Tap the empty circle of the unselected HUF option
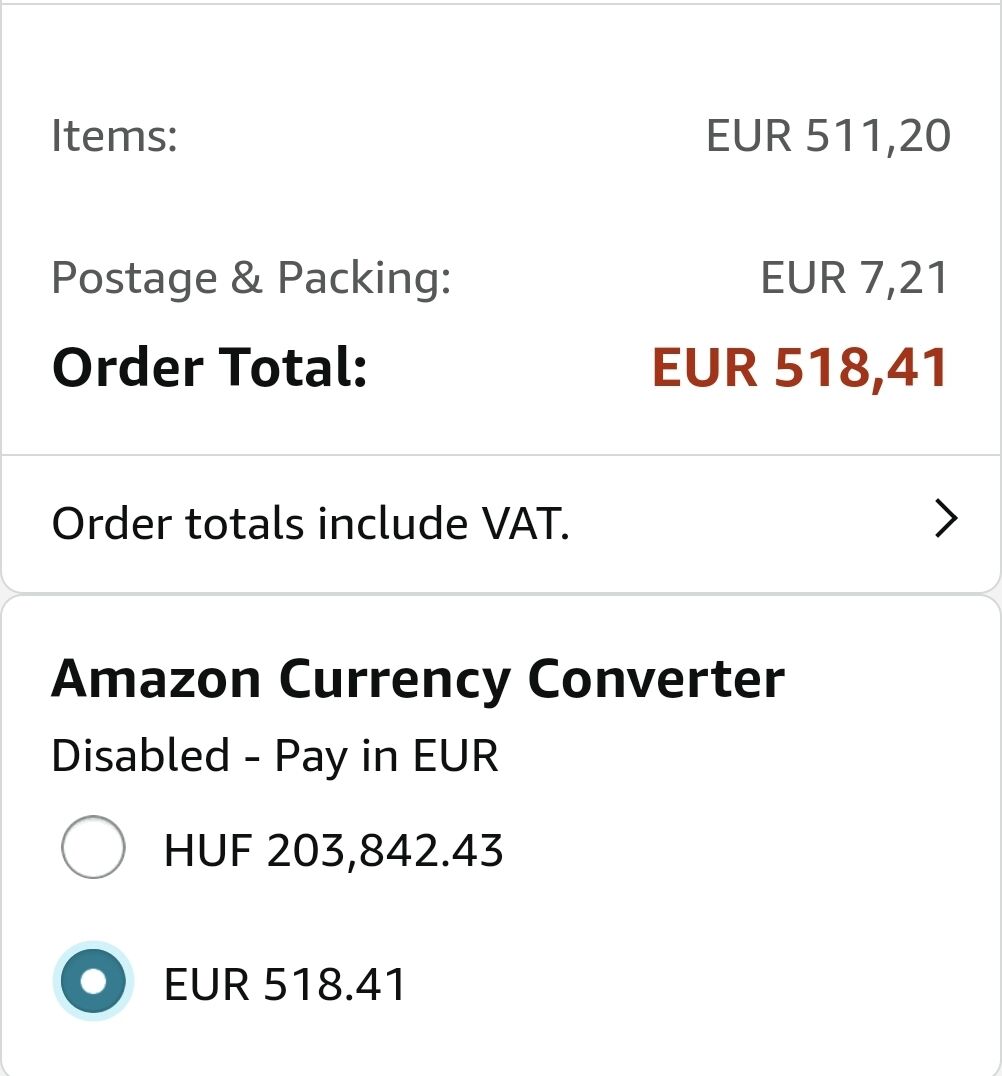This screenshot has width=1002, height=1076. coord(93,847)
